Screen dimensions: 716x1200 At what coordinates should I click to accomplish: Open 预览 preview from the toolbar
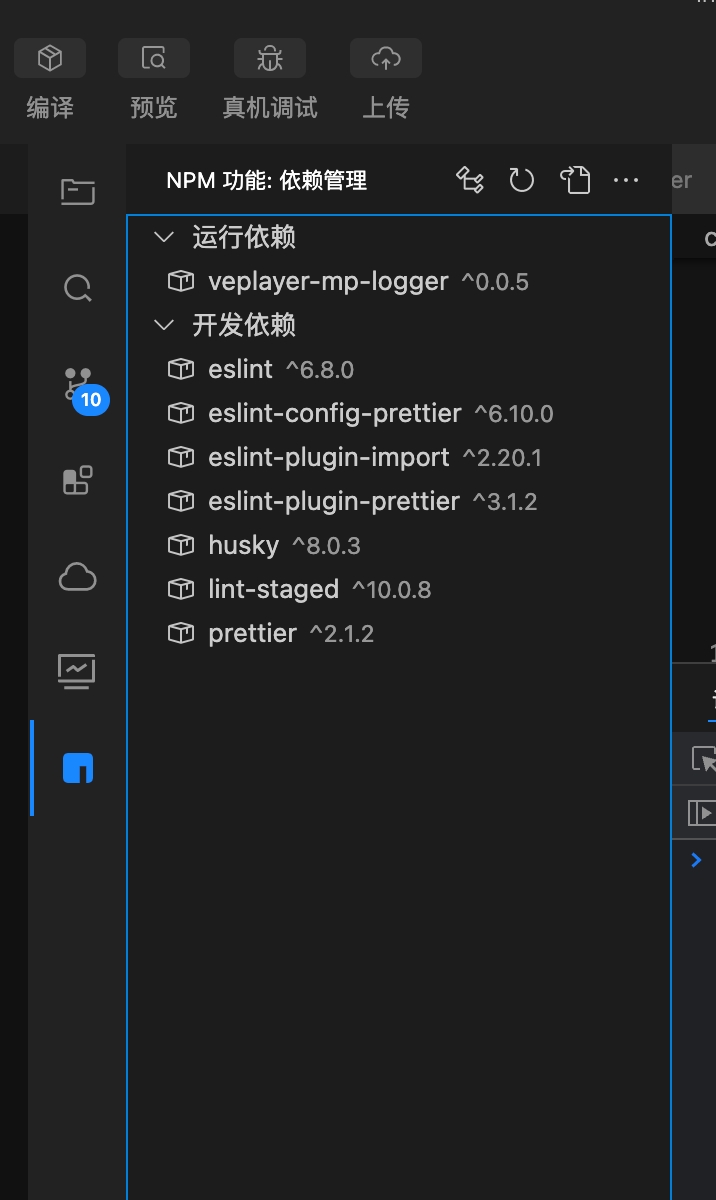(x=154, y=59)
